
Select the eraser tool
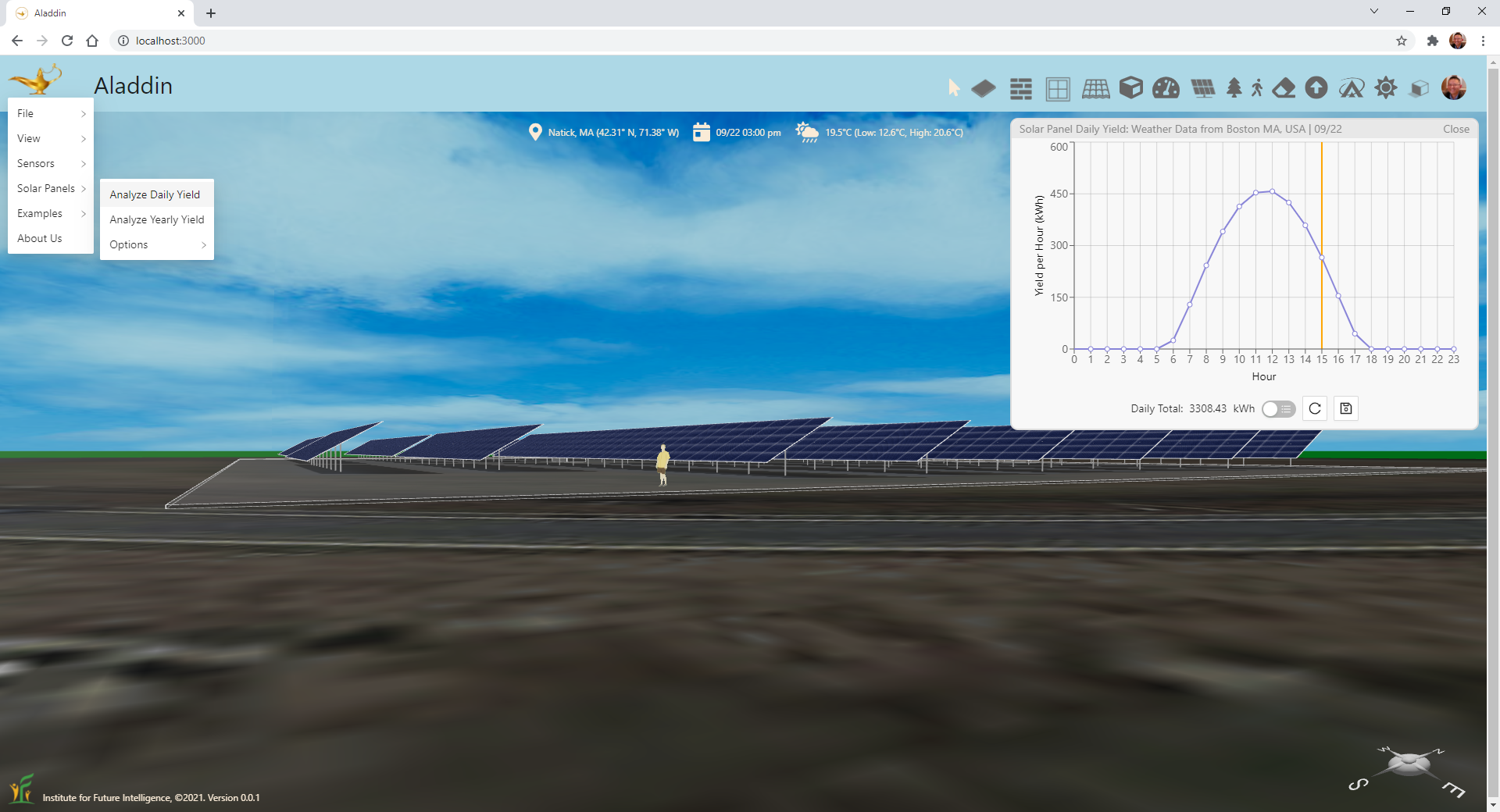point(1284,88)
